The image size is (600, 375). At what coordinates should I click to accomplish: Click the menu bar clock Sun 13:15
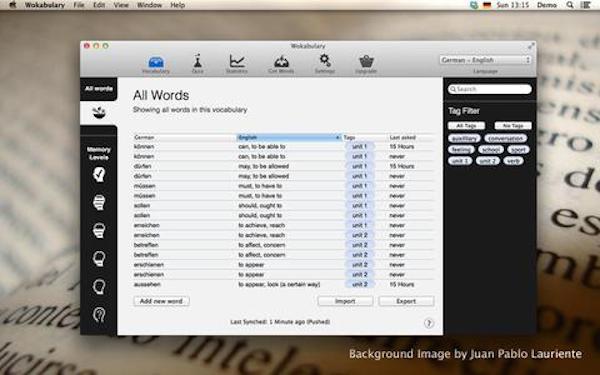[x=513, y=5]
